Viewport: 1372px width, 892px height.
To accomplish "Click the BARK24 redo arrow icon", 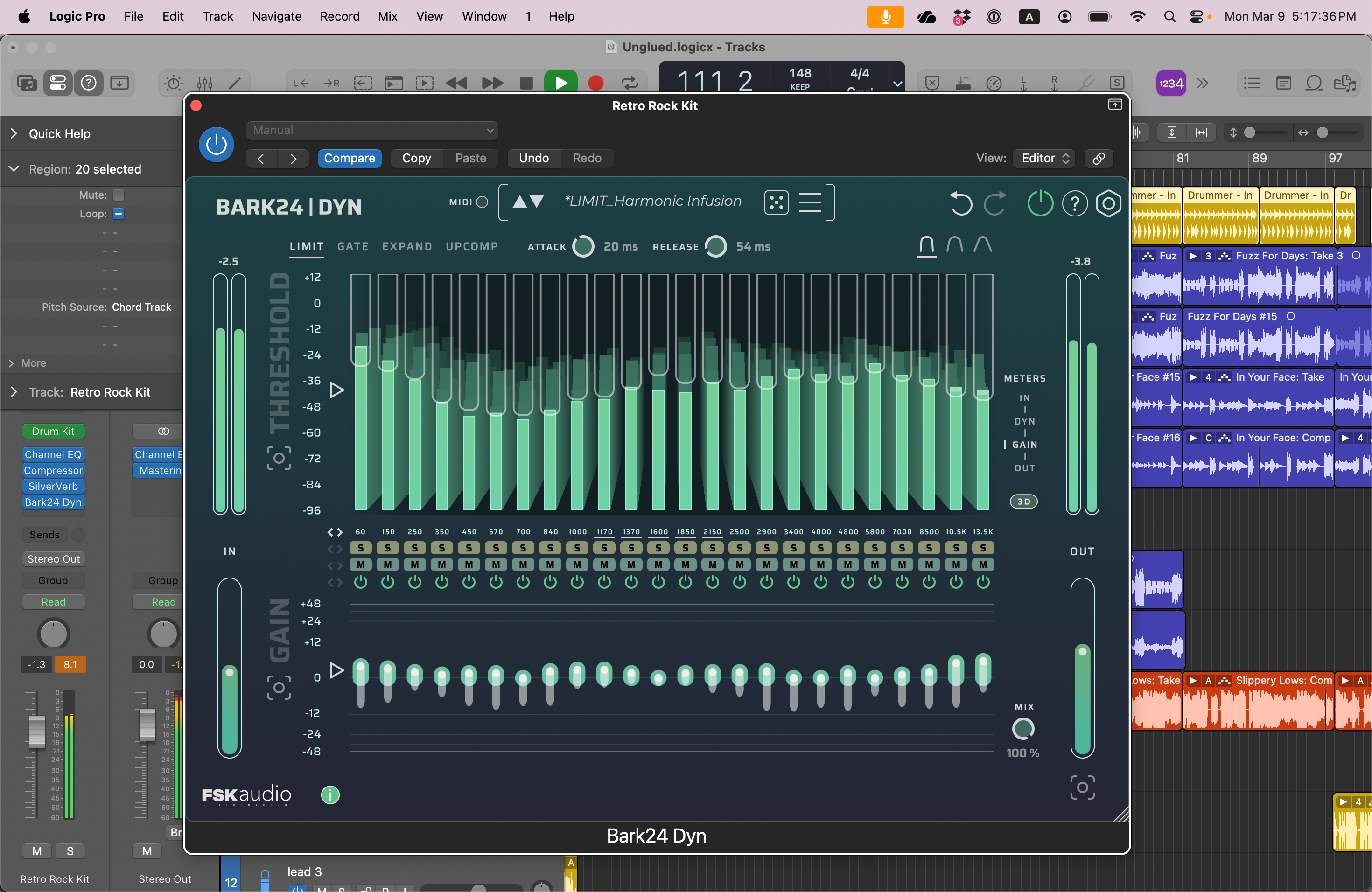I will [x=995, y=203].
